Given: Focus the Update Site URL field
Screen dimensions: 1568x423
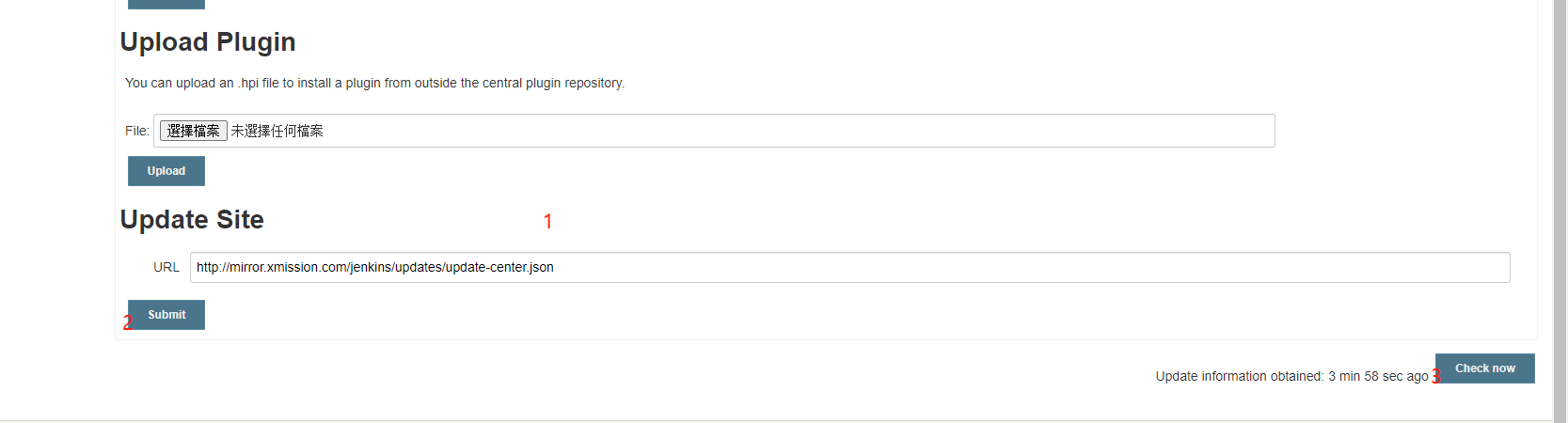Looking at the screenshot, I should (x=848, y=267).
